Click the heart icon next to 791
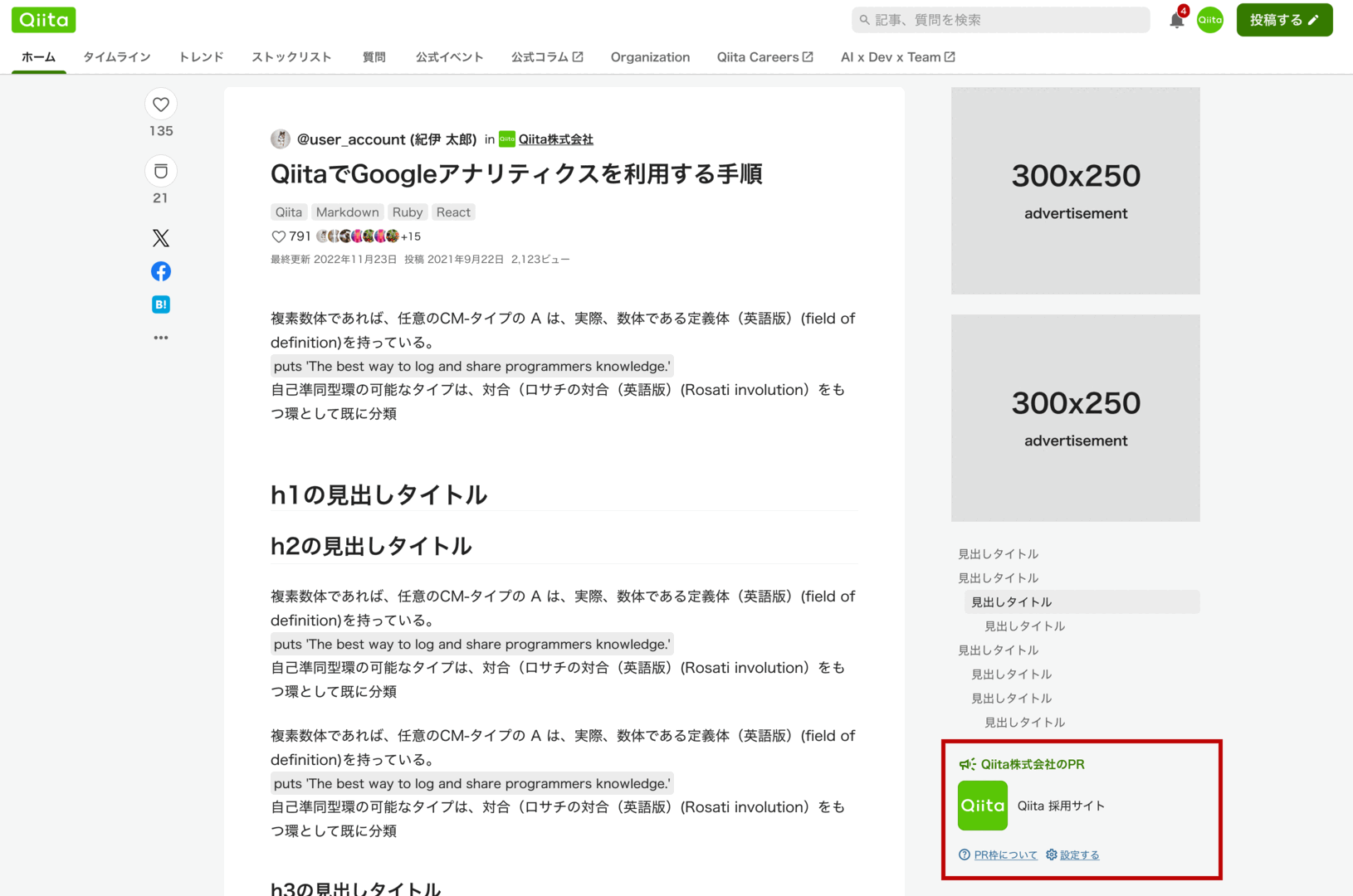Screen dimensions: 1353x896 (279, 236)
